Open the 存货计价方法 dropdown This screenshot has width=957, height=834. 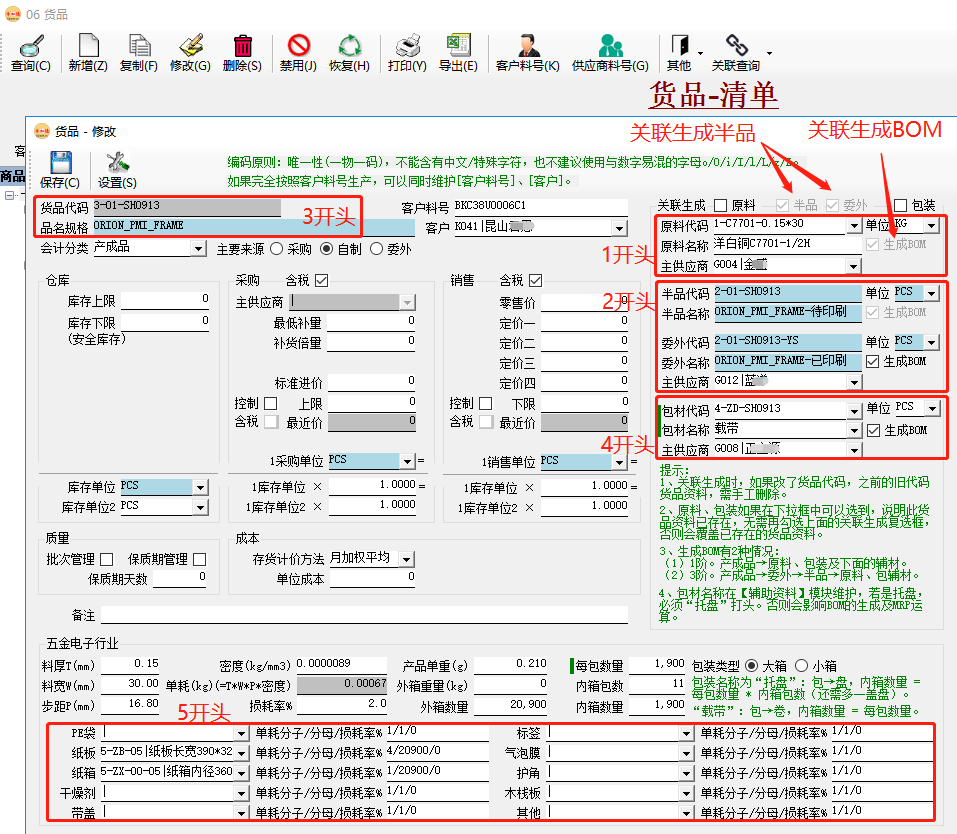click(406, 559)
